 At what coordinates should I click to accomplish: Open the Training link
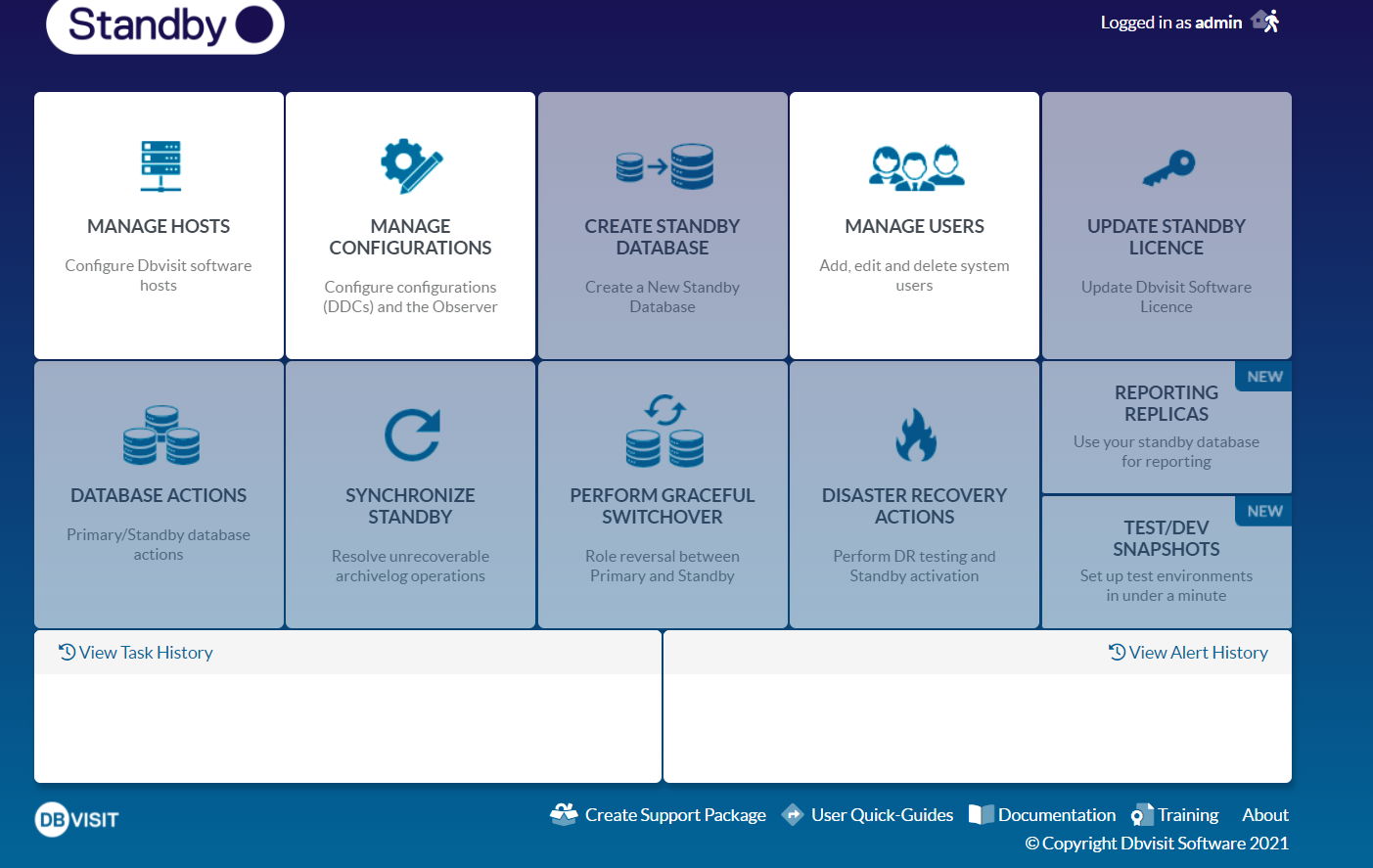coord(1188,815)
